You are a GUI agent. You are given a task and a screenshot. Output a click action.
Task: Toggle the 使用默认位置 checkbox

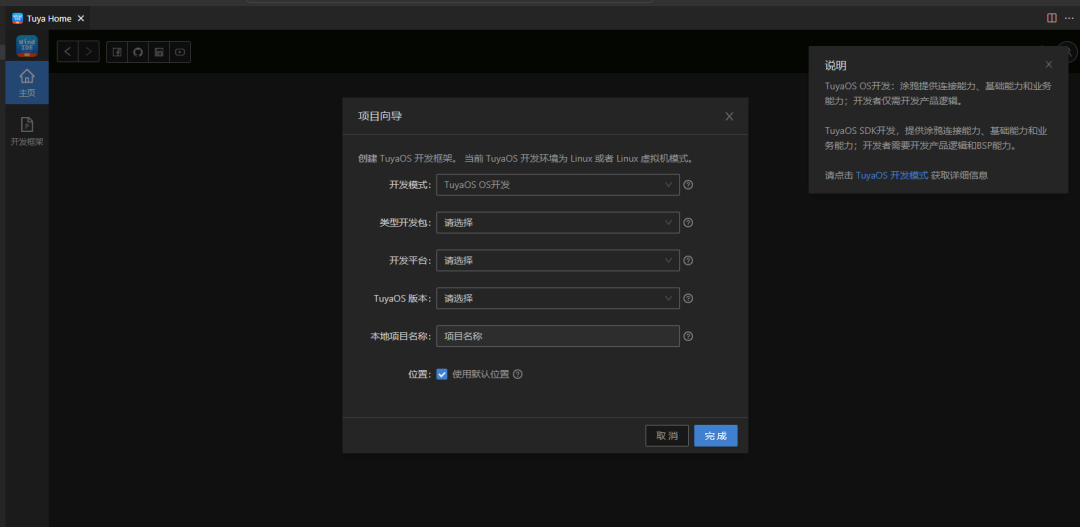pos(442,374)
